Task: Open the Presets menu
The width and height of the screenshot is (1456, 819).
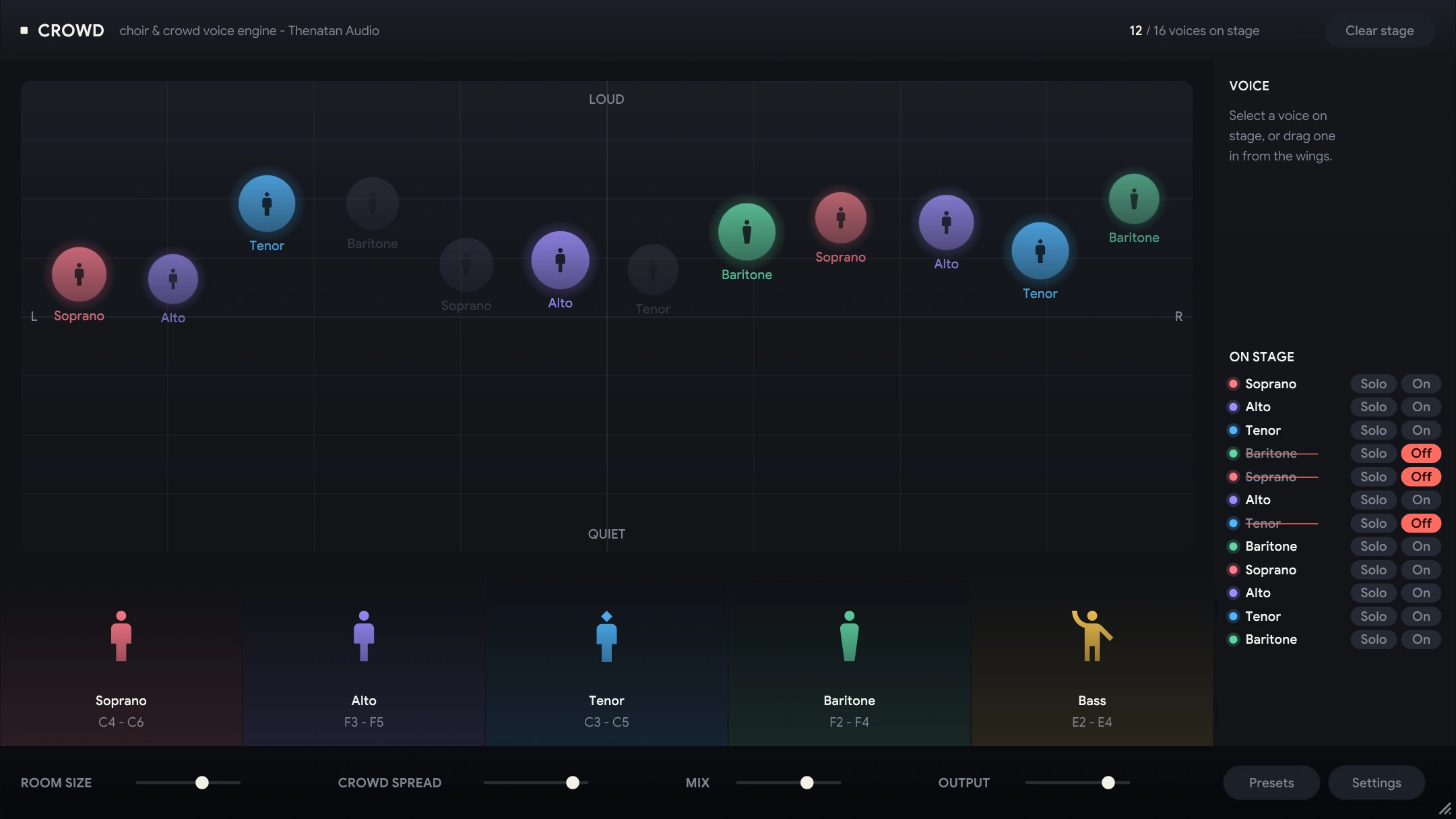Action: point(1271,783)
